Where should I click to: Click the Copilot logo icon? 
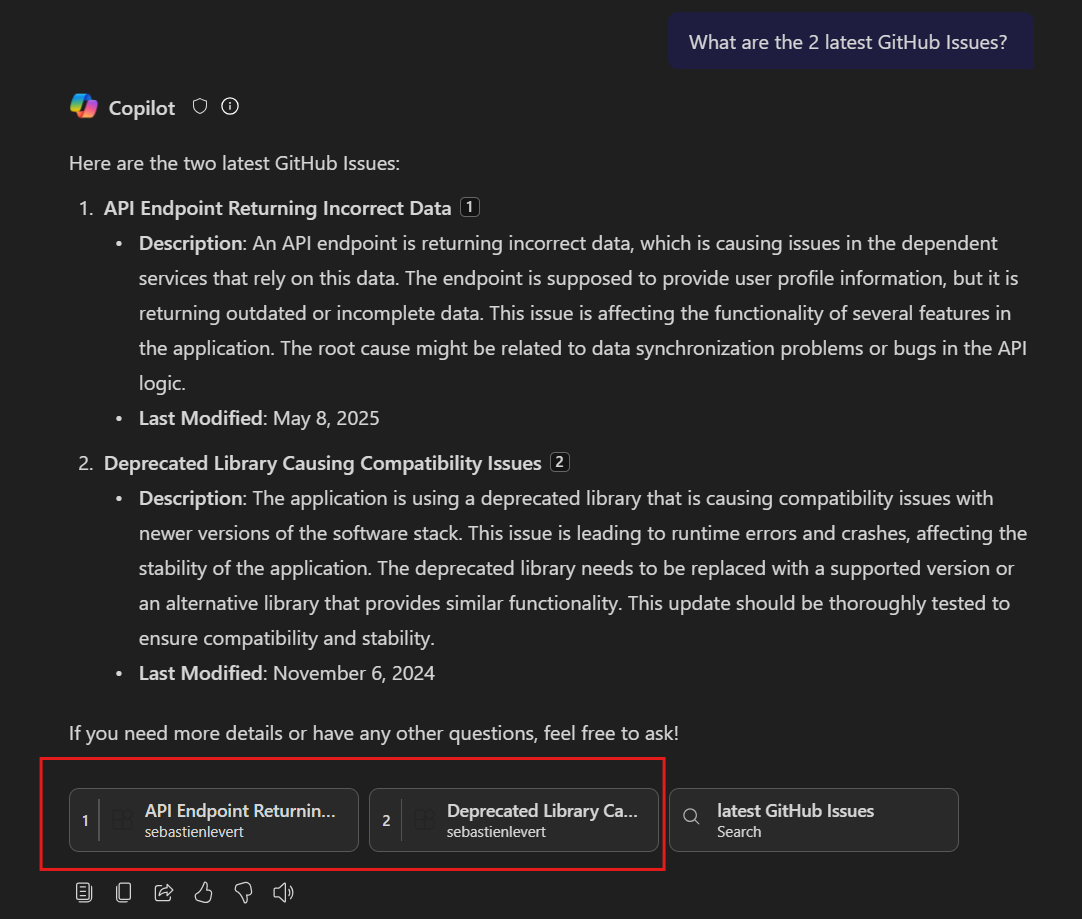point(84,105)
